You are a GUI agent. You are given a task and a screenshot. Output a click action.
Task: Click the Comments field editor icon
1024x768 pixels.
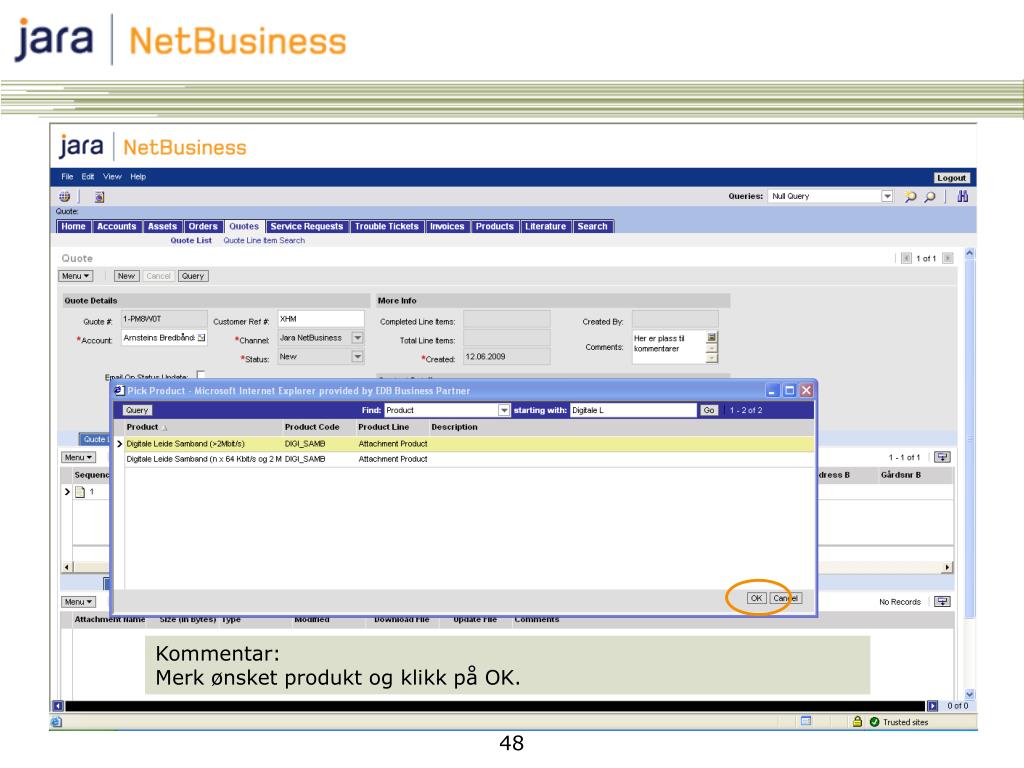(x=712, y=337)
